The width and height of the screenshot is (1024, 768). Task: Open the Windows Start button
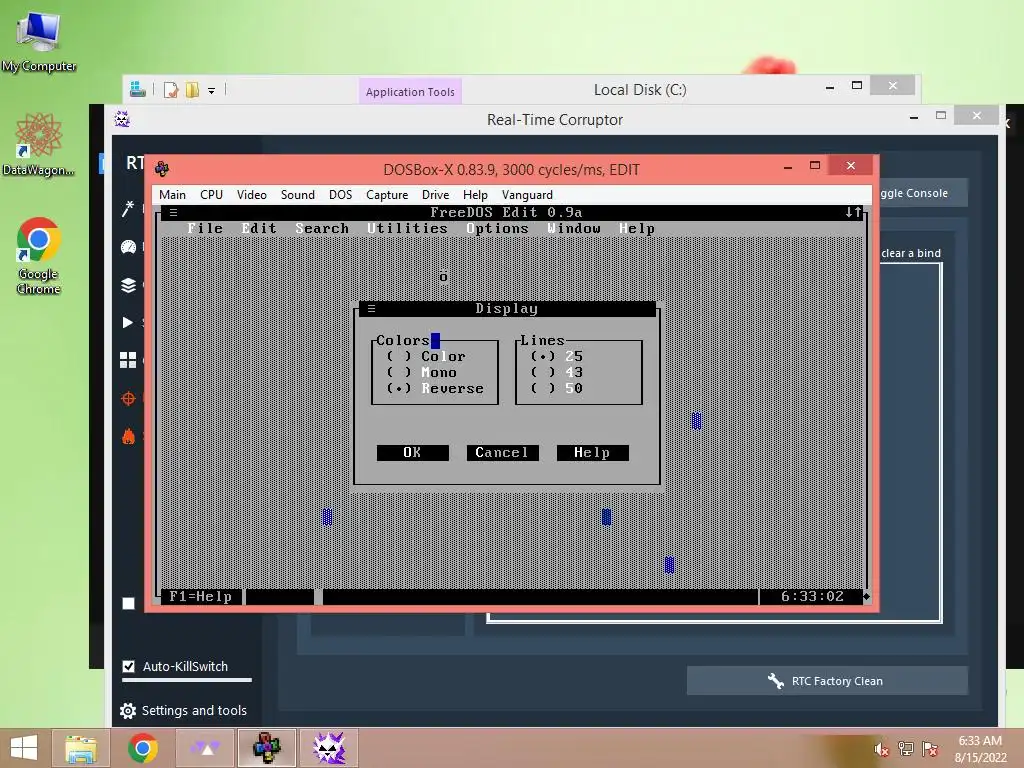(24, 748)
